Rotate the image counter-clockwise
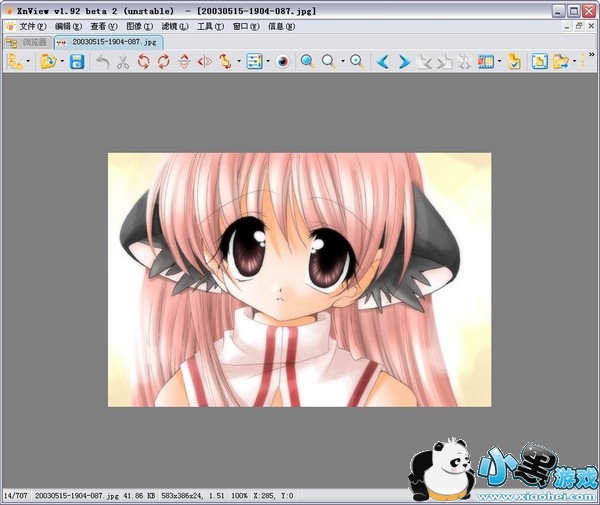600x505 pixels. click(x=143, y=62)
